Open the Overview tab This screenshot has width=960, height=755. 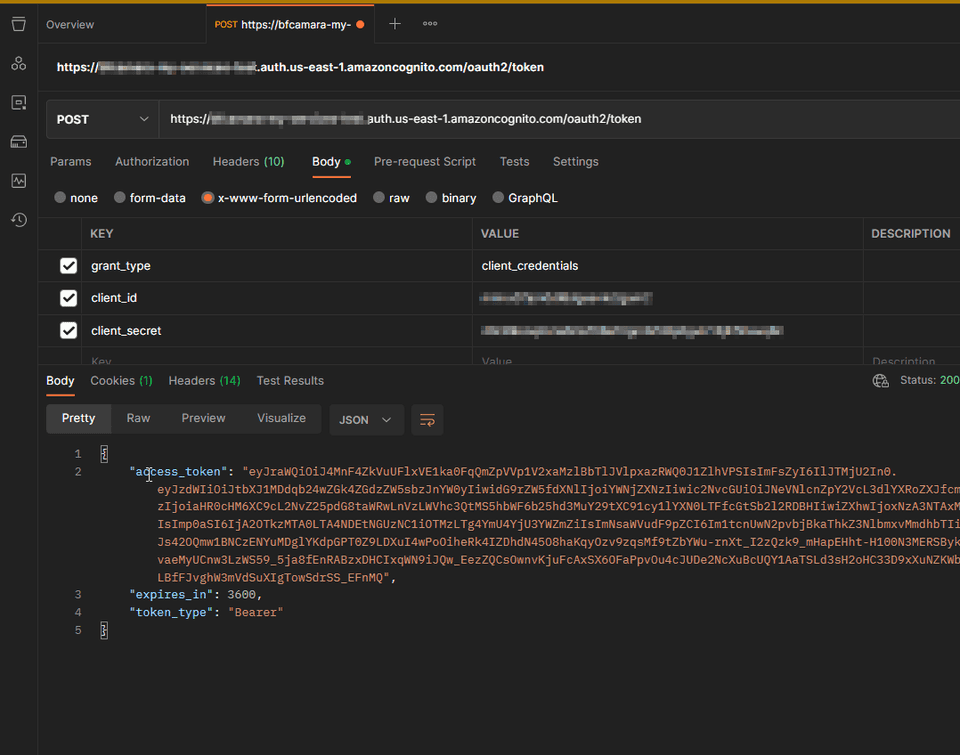click(70, 24)
